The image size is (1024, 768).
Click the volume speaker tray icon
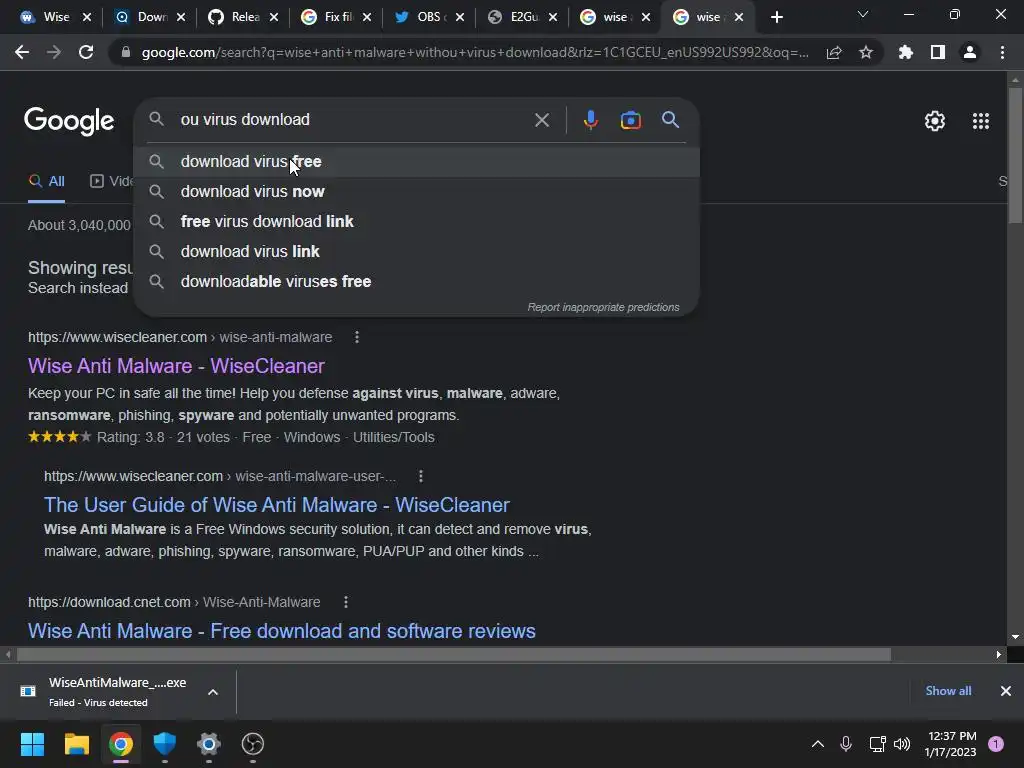pos(902,744)
